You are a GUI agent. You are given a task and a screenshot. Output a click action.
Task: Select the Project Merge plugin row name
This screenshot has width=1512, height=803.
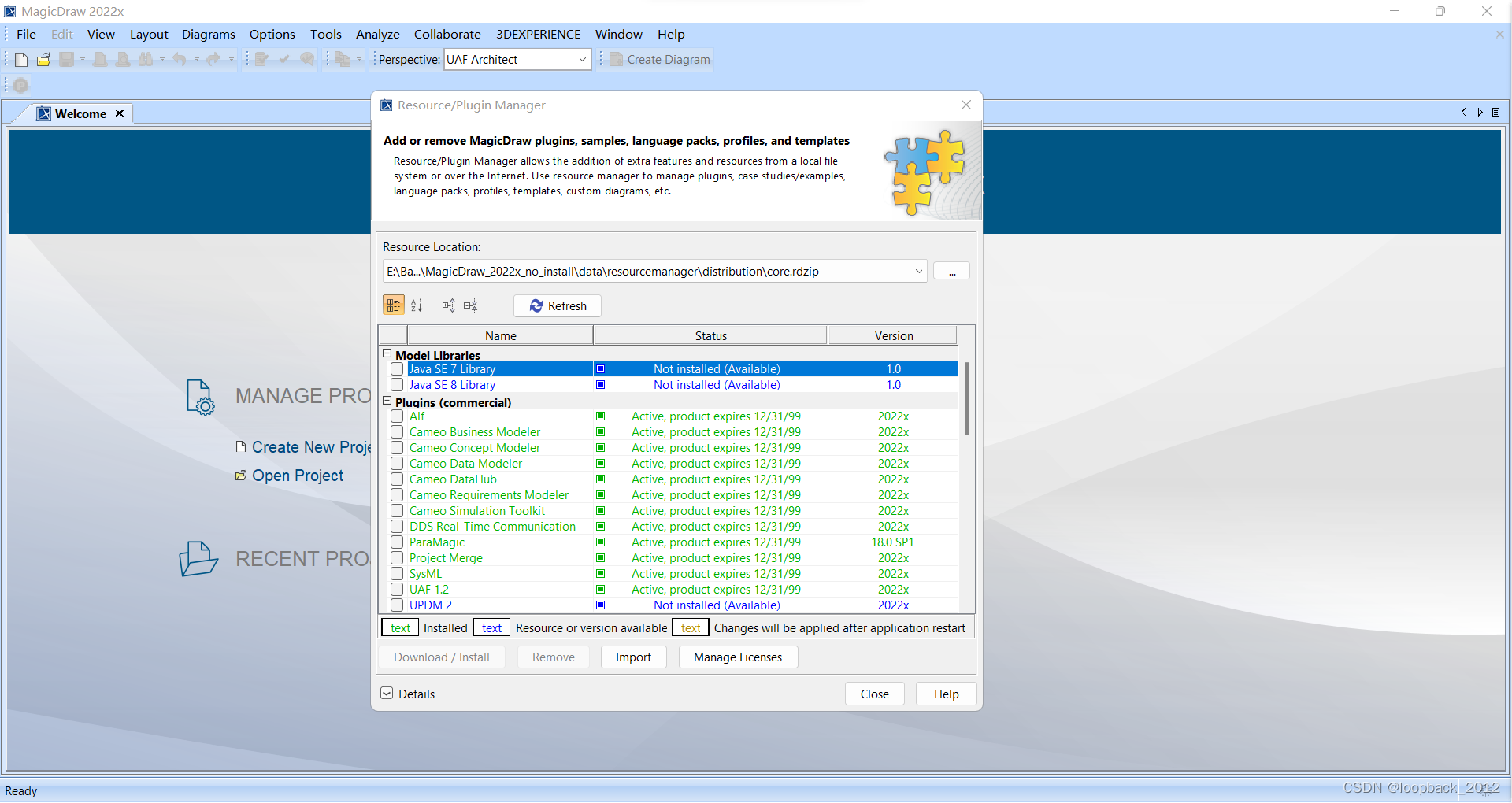pyautogui.click(x=446, y=558)
